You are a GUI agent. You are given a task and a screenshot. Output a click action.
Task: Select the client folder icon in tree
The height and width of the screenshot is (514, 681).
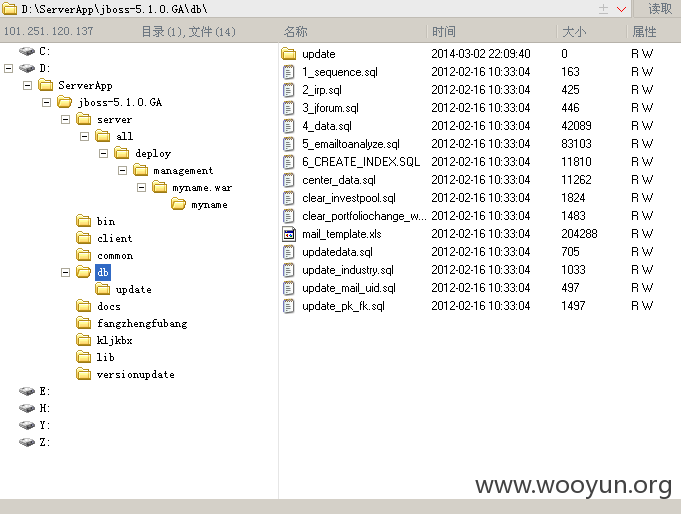pos(83,238)
